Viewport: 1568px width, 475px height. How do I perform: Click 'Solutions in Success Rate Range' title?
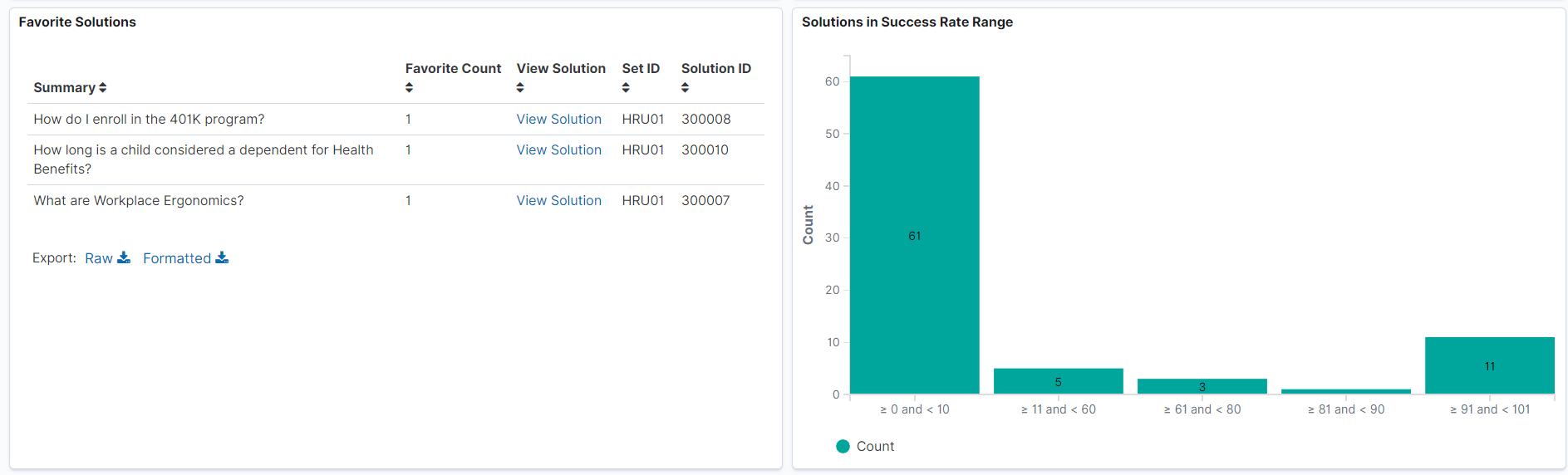907,22
